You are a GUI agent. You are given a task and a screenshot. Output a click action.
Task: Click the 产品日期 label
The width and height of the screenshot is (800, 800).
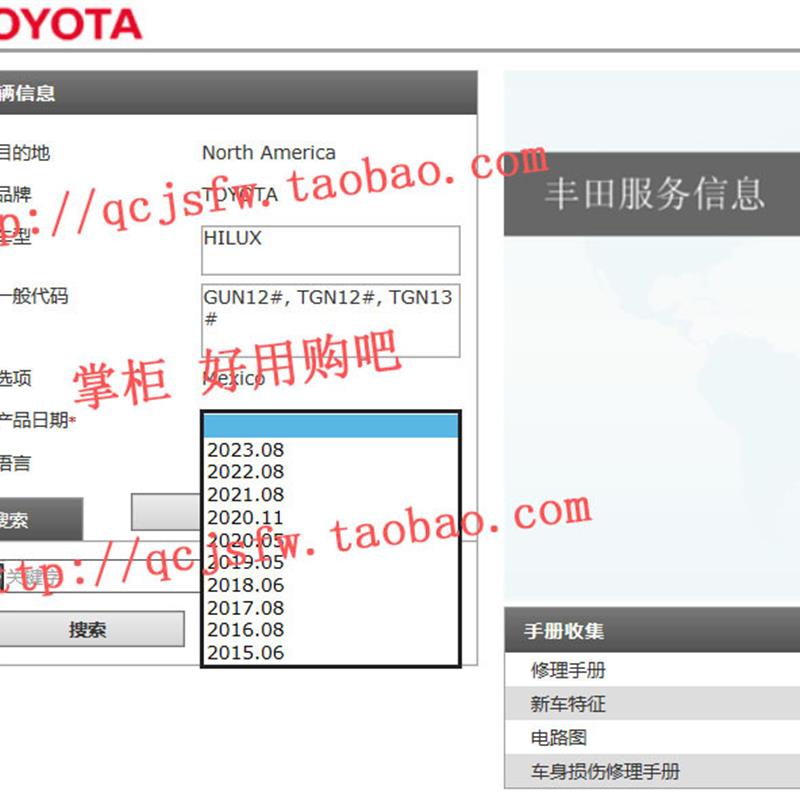37,420
